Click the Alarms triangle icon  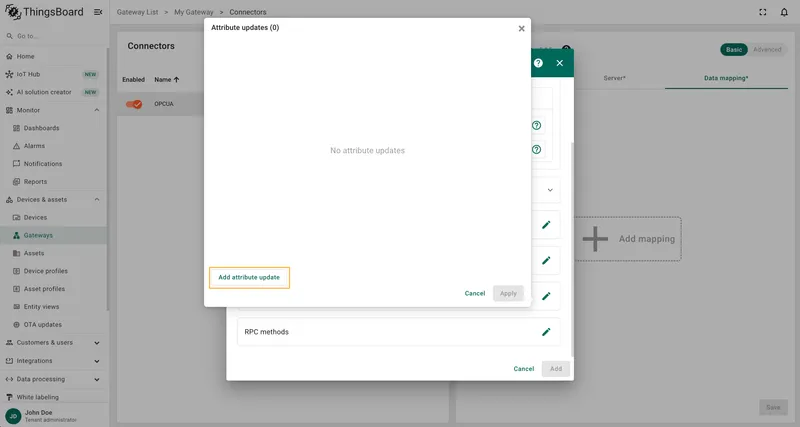16,146
